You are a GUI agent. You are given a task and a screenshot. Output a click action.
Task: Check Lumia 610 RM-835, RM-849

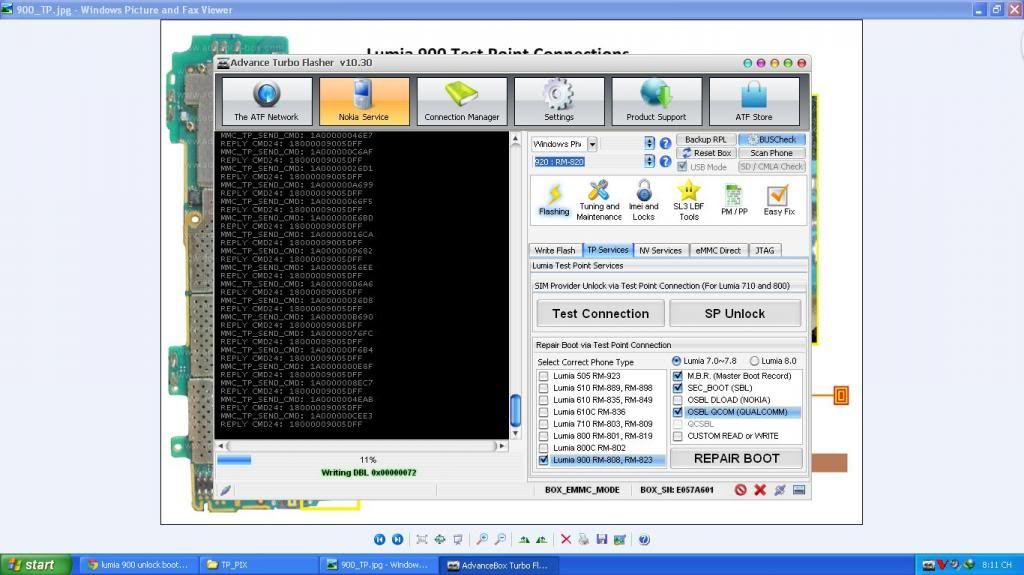pyautogui.click(x=543, y=400)
